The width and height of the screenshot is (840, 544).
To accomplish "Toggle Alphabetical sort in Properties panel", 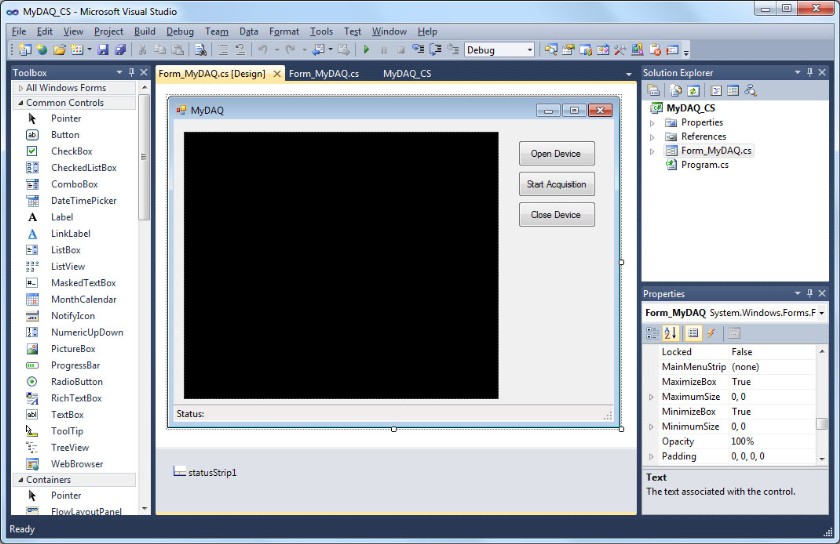I will (670, 333).
